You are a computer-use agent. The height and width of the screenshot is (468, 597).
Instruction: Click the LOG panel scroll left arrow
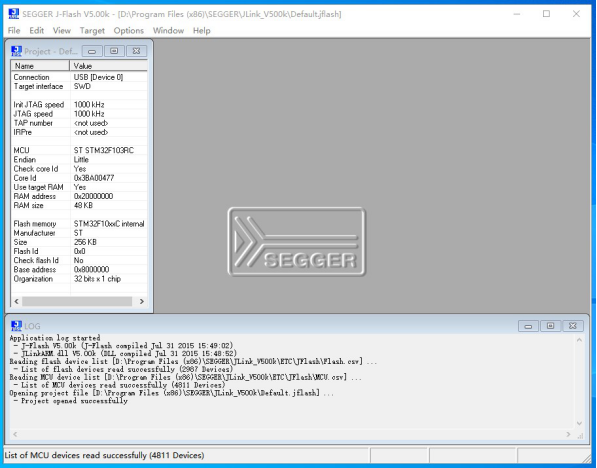point(15,434)
